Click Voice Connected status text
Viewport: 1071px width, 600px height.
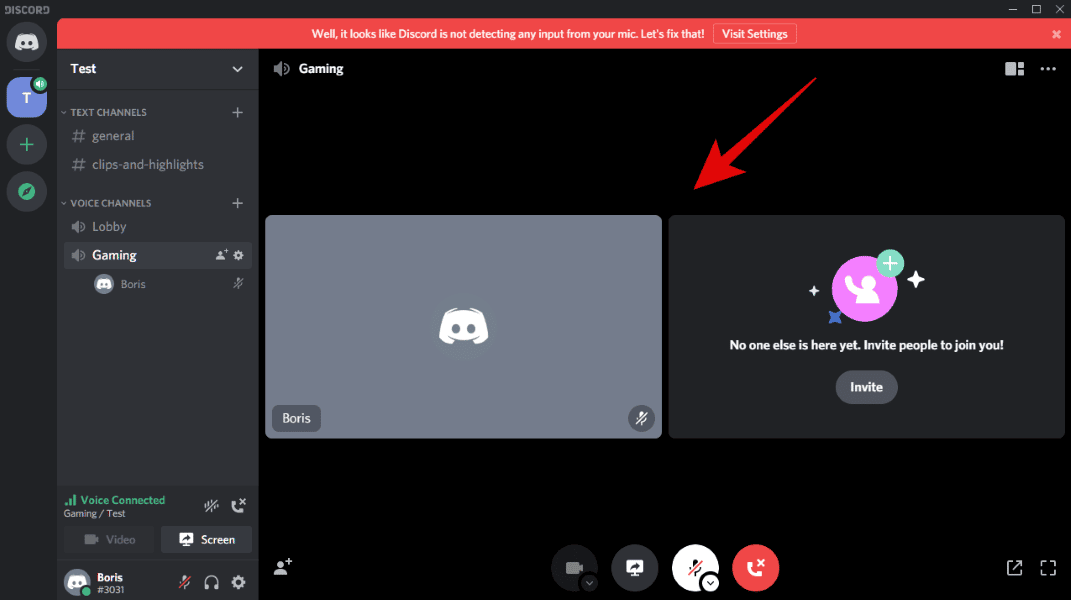(122, 500)
